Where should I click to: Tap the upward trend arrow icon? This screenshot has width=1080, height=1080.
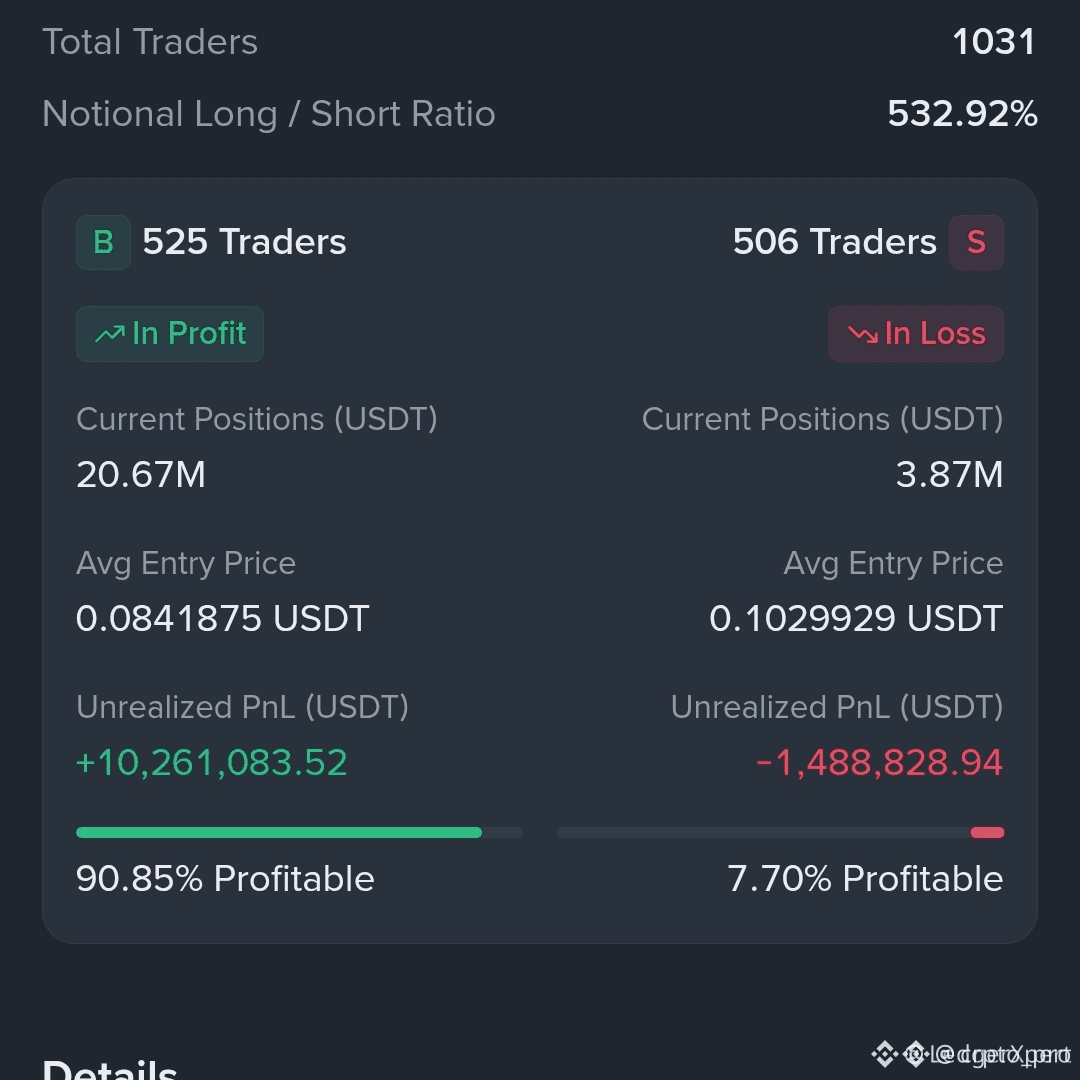pos(110,334)
